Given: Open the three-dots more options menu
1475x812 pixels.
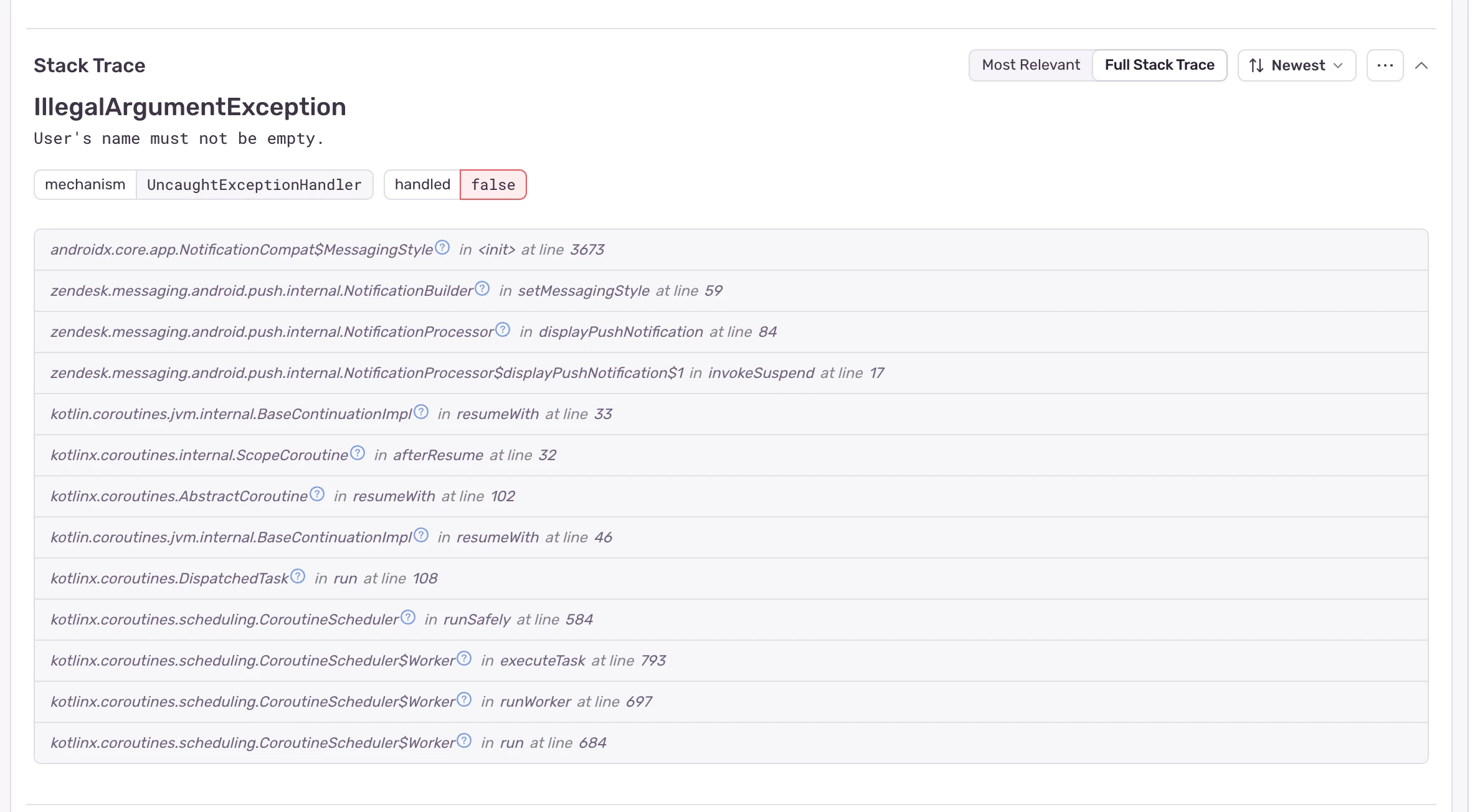Looking at the screenshot, I should (1385, 65).
